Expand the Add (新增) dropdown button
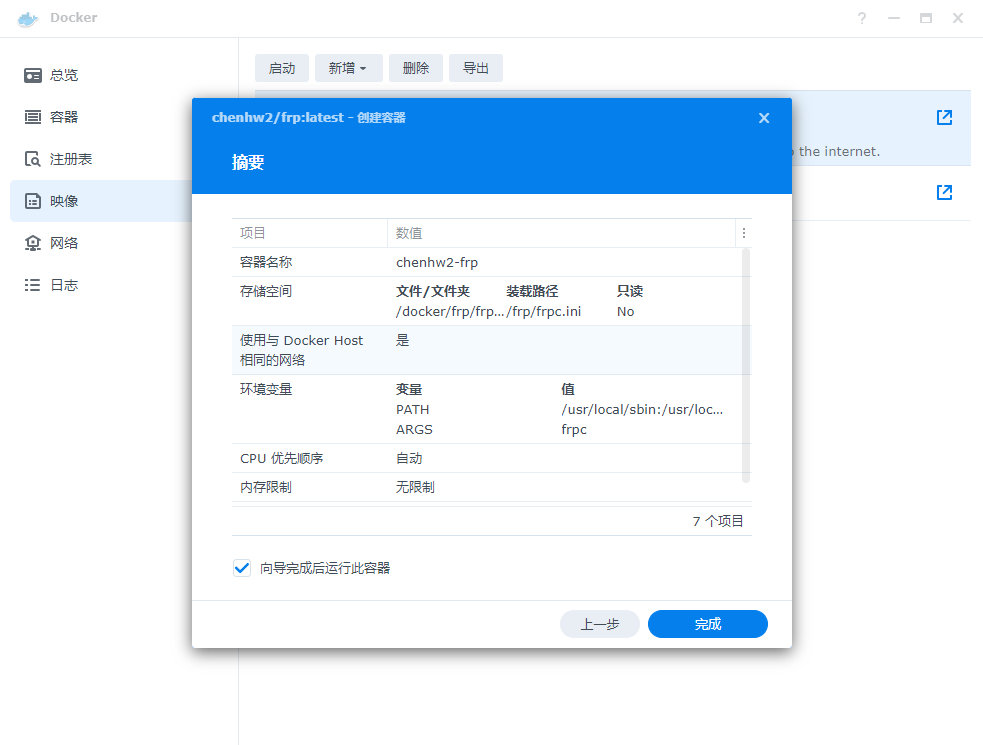 347,68
